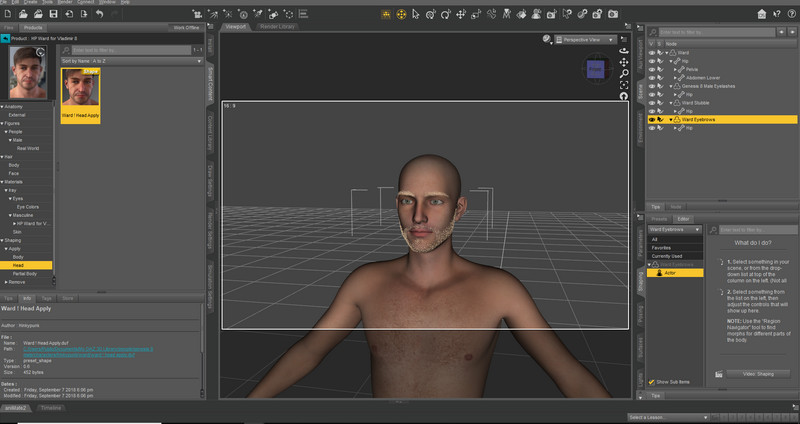This screenshot has width=800, height=424.
Task: Create a new null object icon
Action: coord(289,14)
